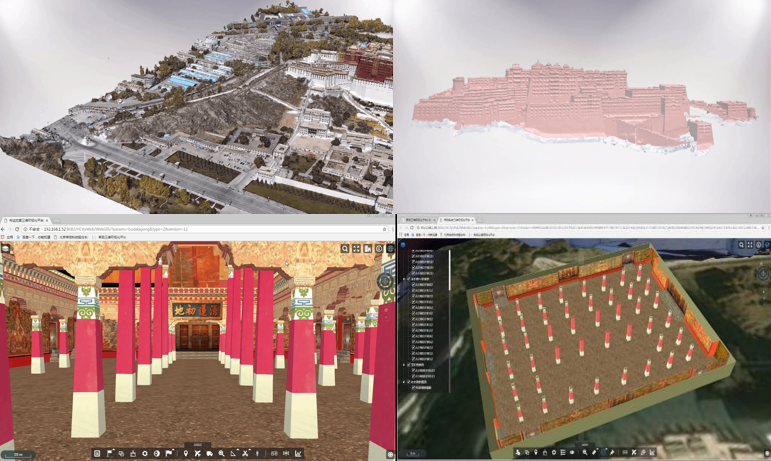Bookmark the page using left browser star
This screenshot has width=771, height=461.
385,229
